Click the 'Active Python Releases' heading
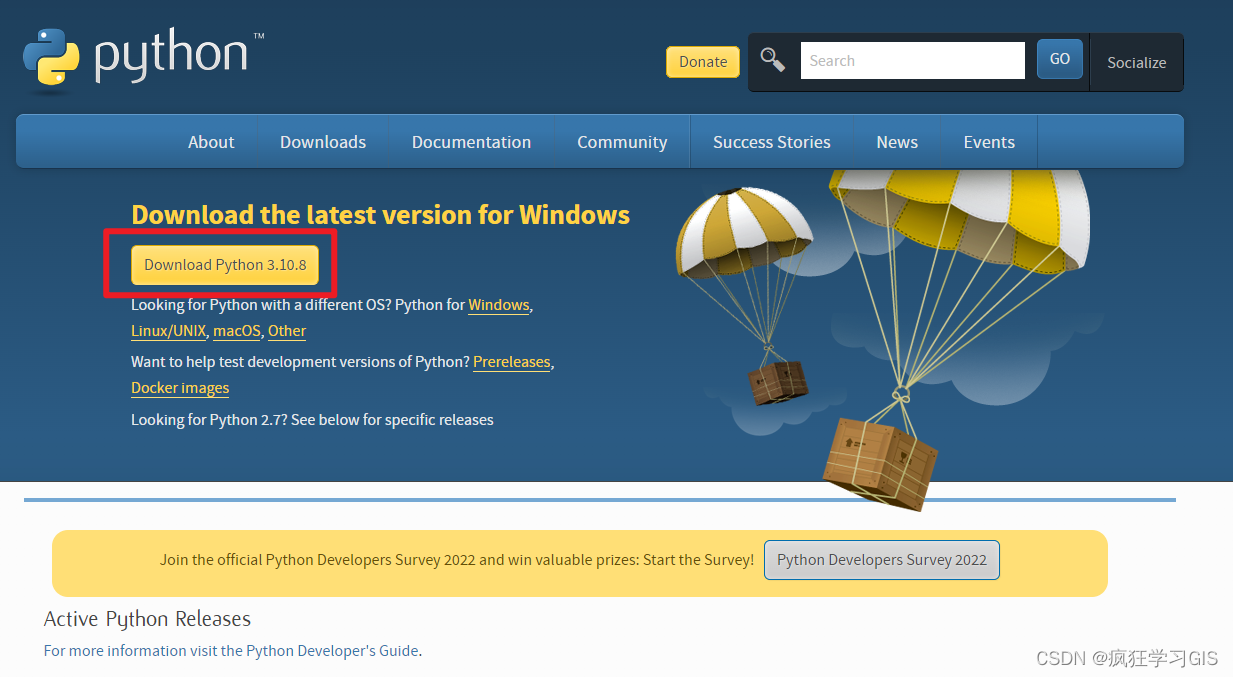Image resolution: width=1233 pixels, height=677 pixels. tap(147, 619)
